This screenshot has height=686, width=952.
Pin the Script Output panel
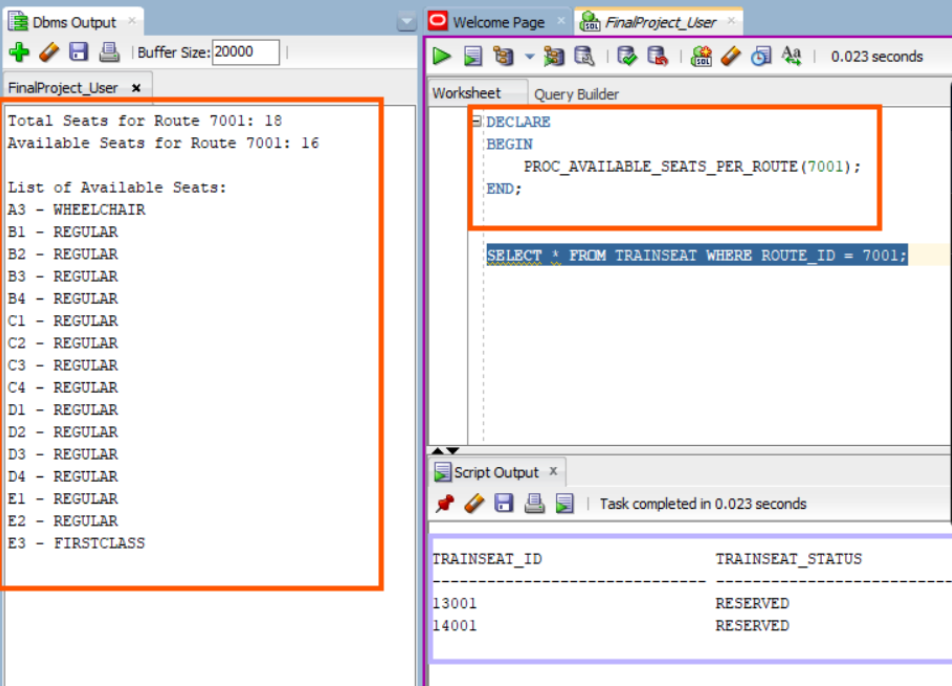coord(445,503)
